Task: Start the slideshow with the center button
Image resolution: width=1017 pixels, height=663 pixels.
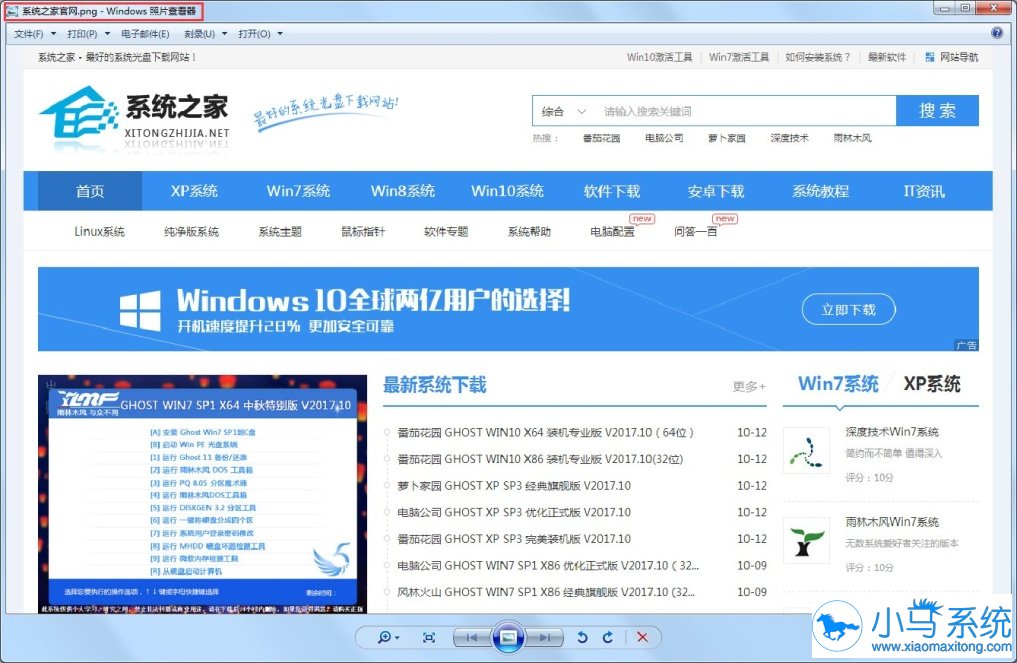Action: coord(508,638)
